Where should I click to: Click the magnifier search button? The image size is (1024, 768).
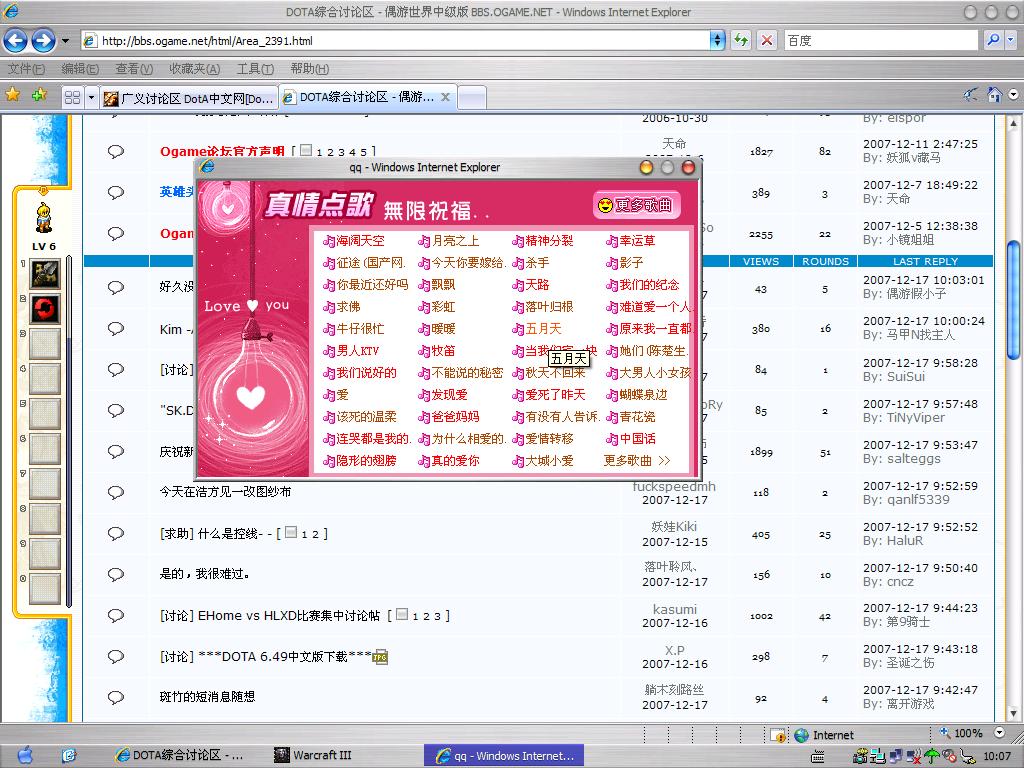pyautogui.click(x=993, y=40)
